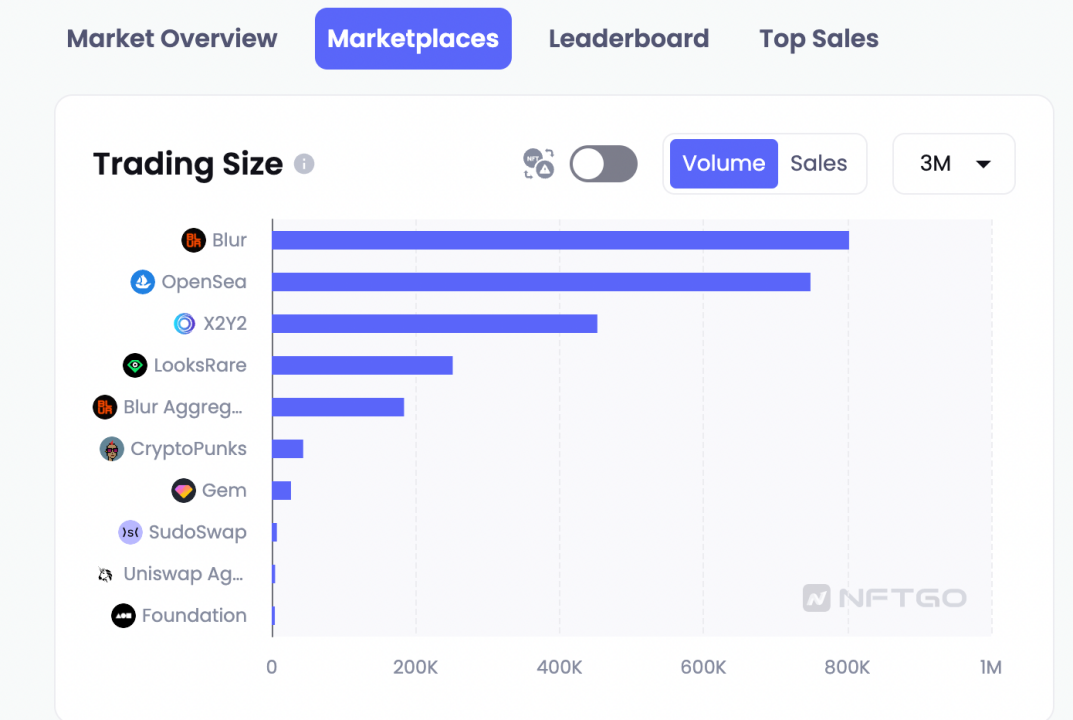
Task: Switch chart to Sales view
Action: [818, 164]
